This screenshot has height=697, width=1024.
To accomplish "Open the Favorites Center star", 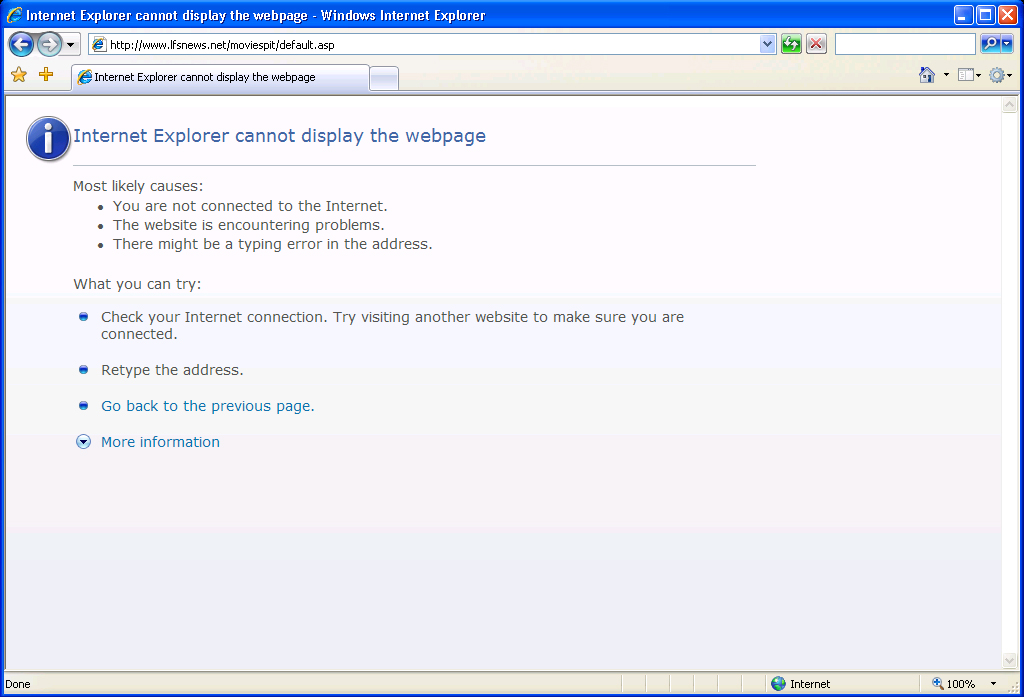I will (x=19, y=74).
